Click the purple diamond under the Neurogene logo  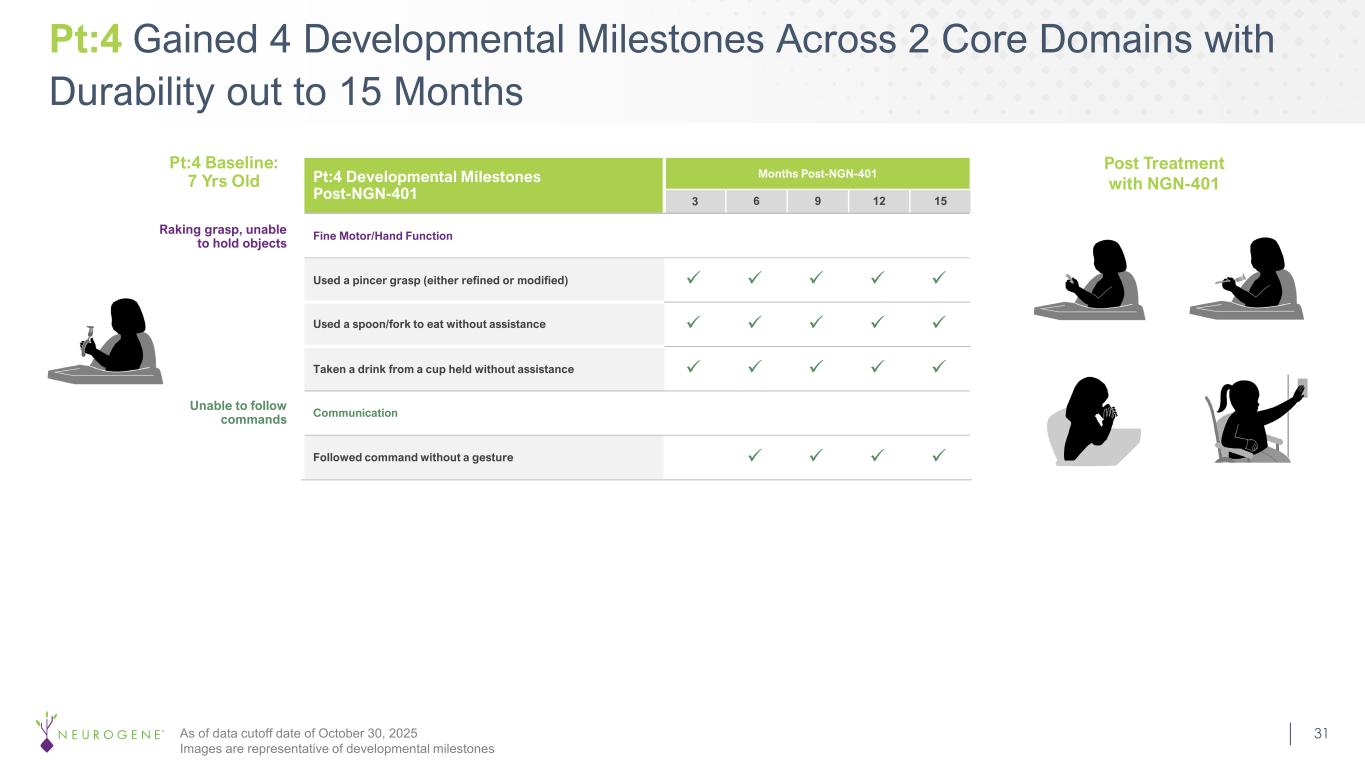coord(45,743)
